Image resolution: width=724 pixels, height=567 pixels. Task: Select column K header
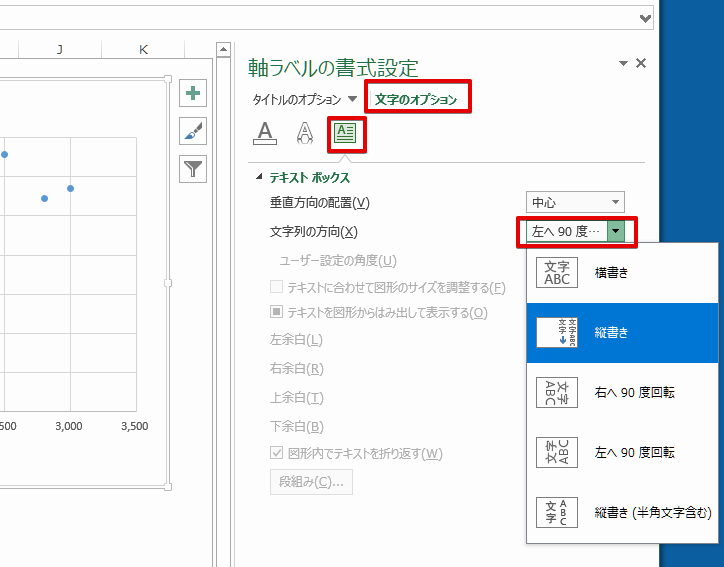tap(143, 49)
